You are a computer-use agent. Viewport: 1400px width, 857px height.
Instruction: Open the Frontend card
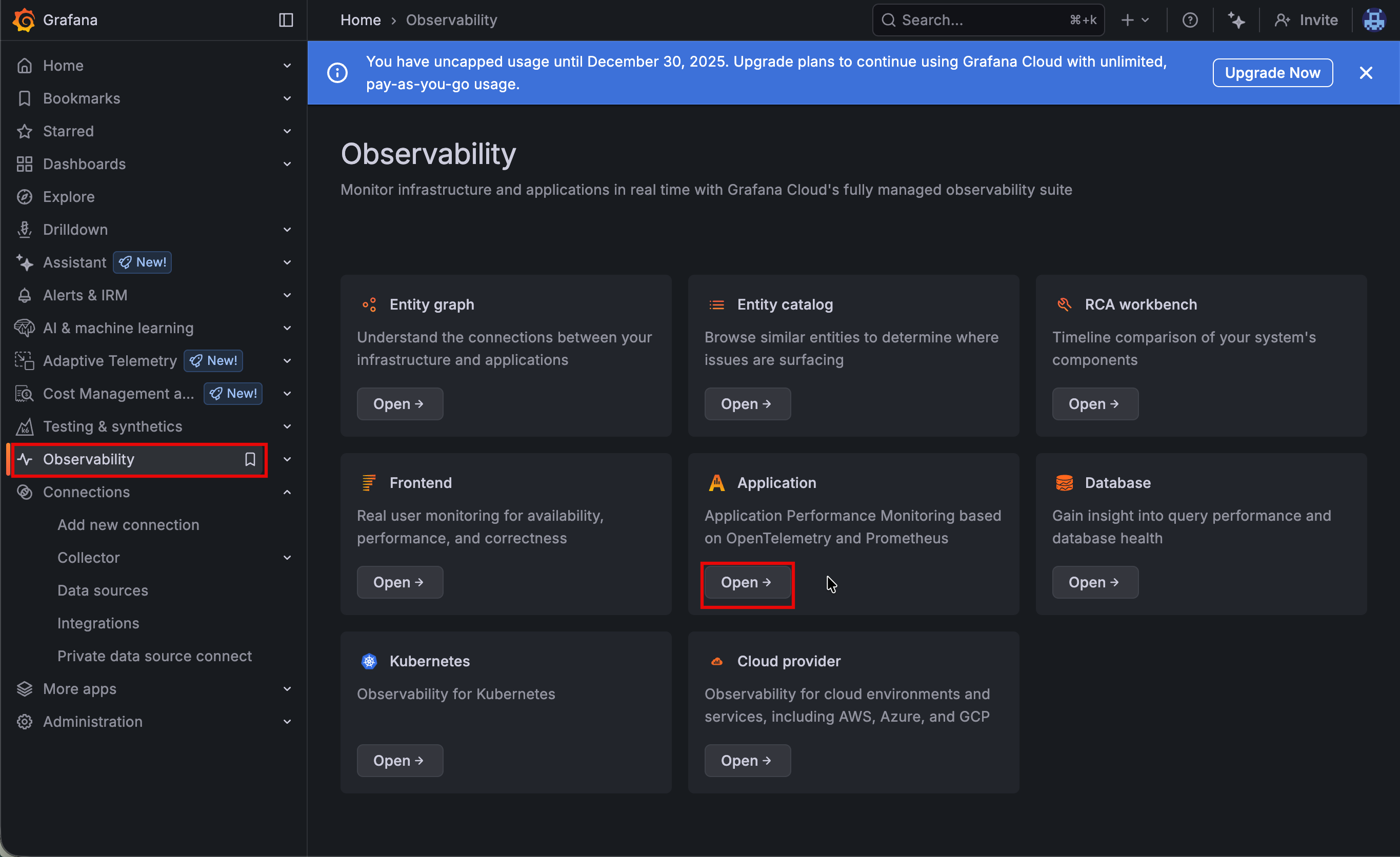(399, 582)
